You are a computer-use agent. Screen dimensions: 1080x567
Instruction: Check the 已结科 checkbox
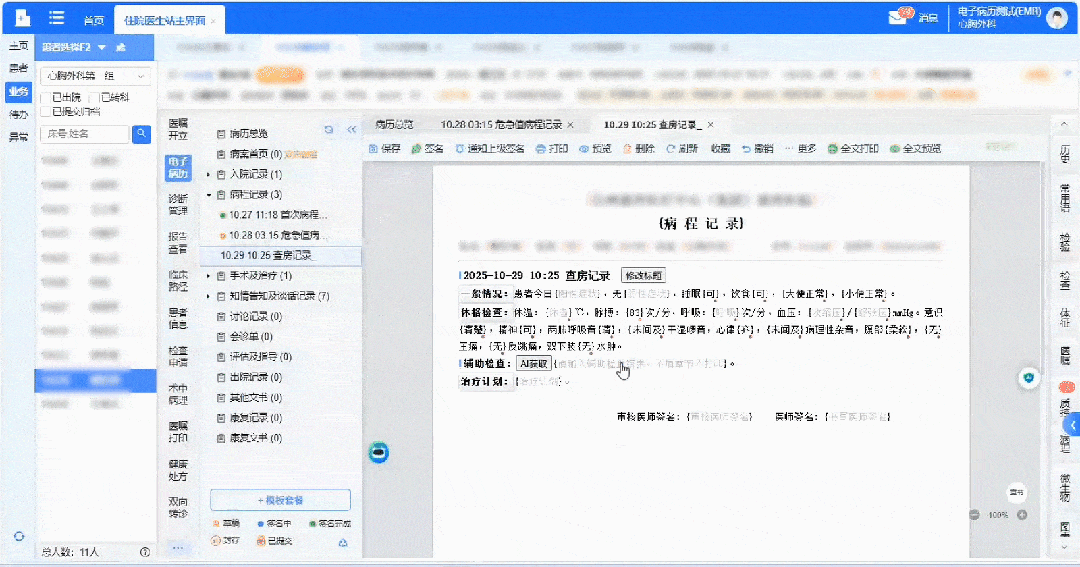pyautogui.click(x=94, y=97)
